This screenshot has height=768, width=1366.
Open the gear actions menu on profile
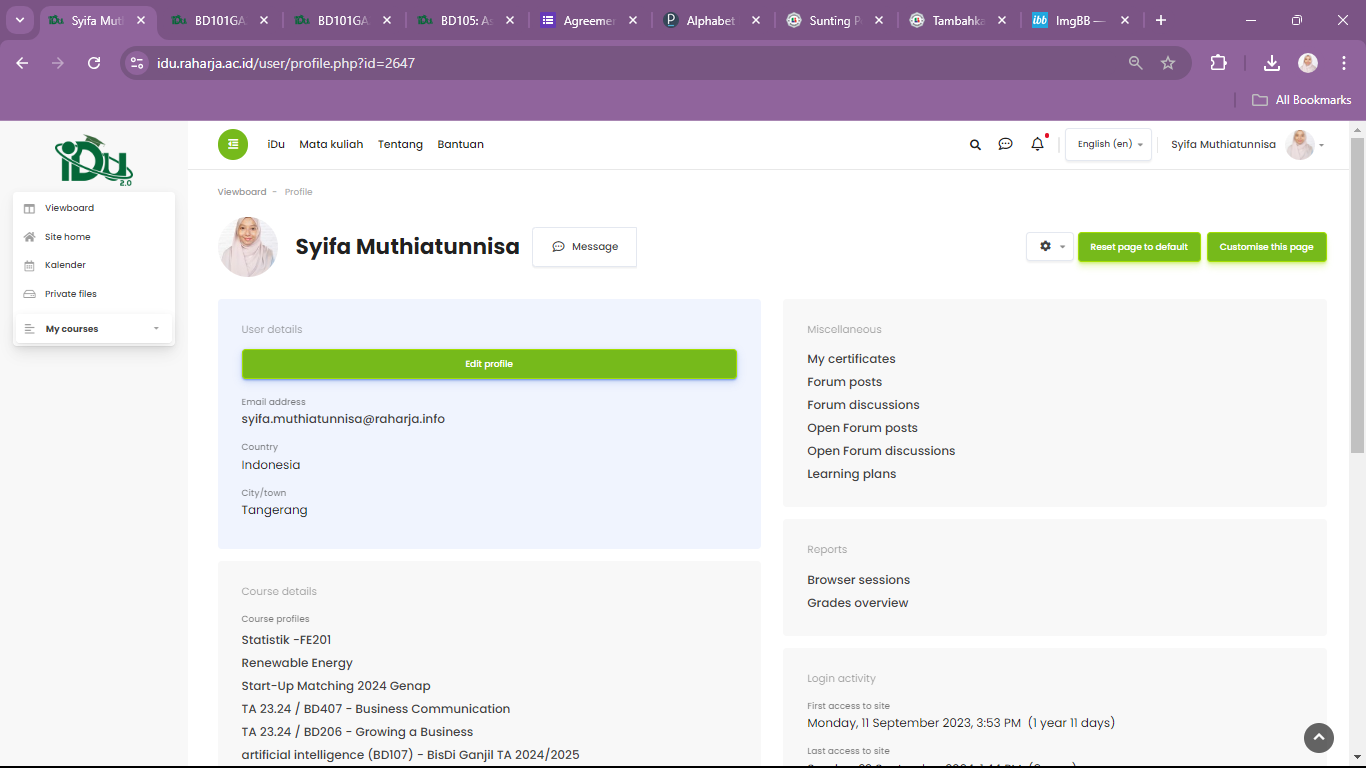(1049, 246)
